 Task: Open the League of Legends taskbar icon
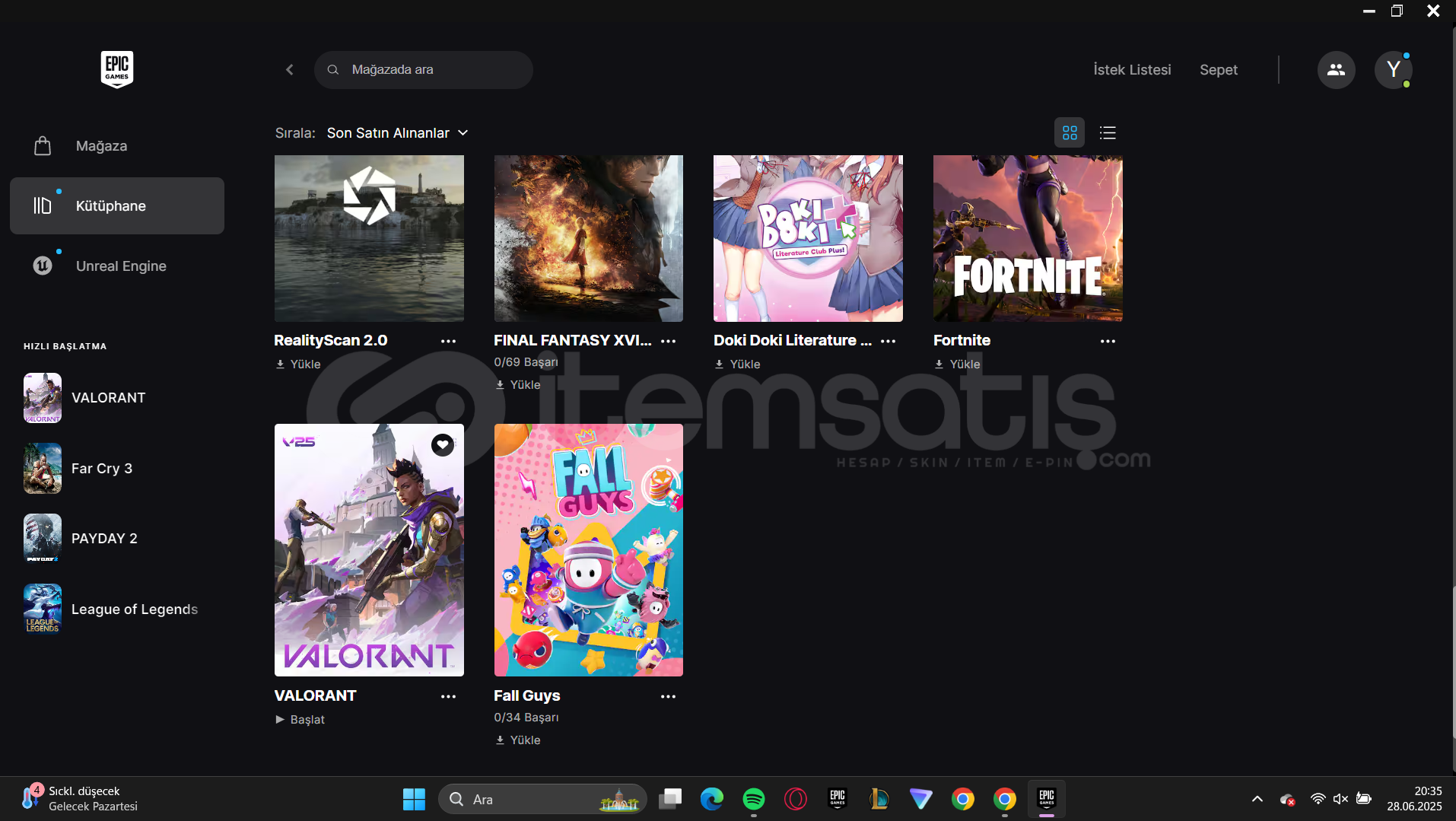[x=879, y=799]
